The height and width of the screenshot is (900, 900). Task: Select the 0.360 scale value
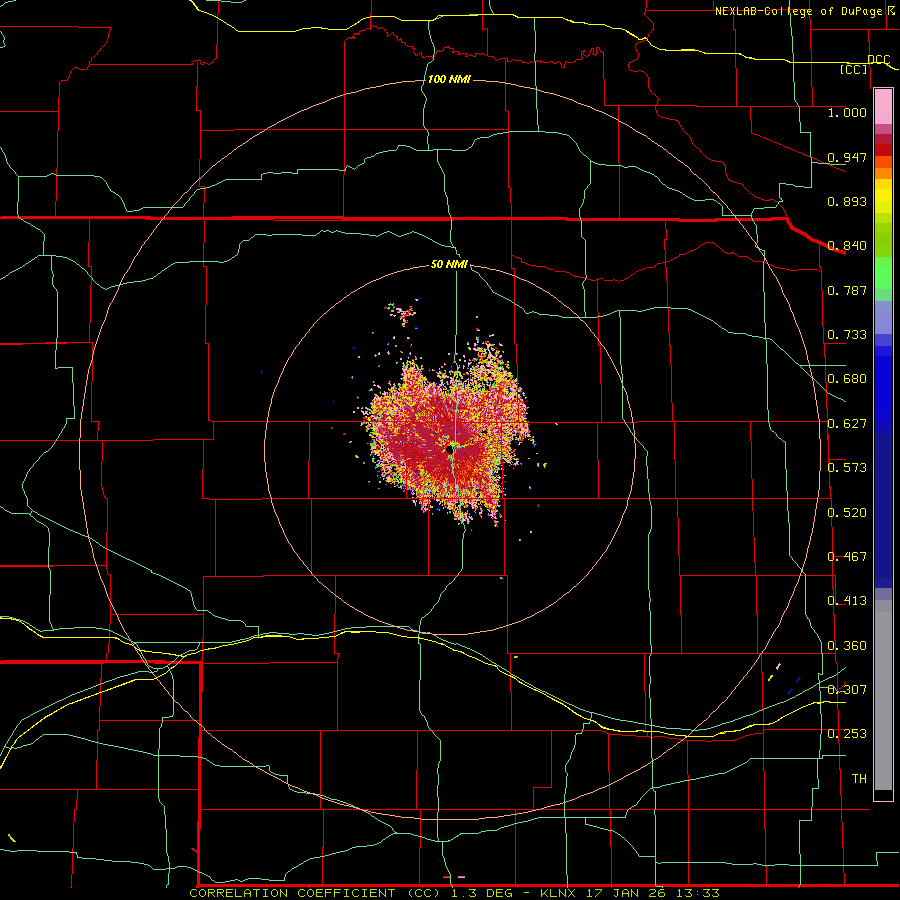(x=847, y=646)
